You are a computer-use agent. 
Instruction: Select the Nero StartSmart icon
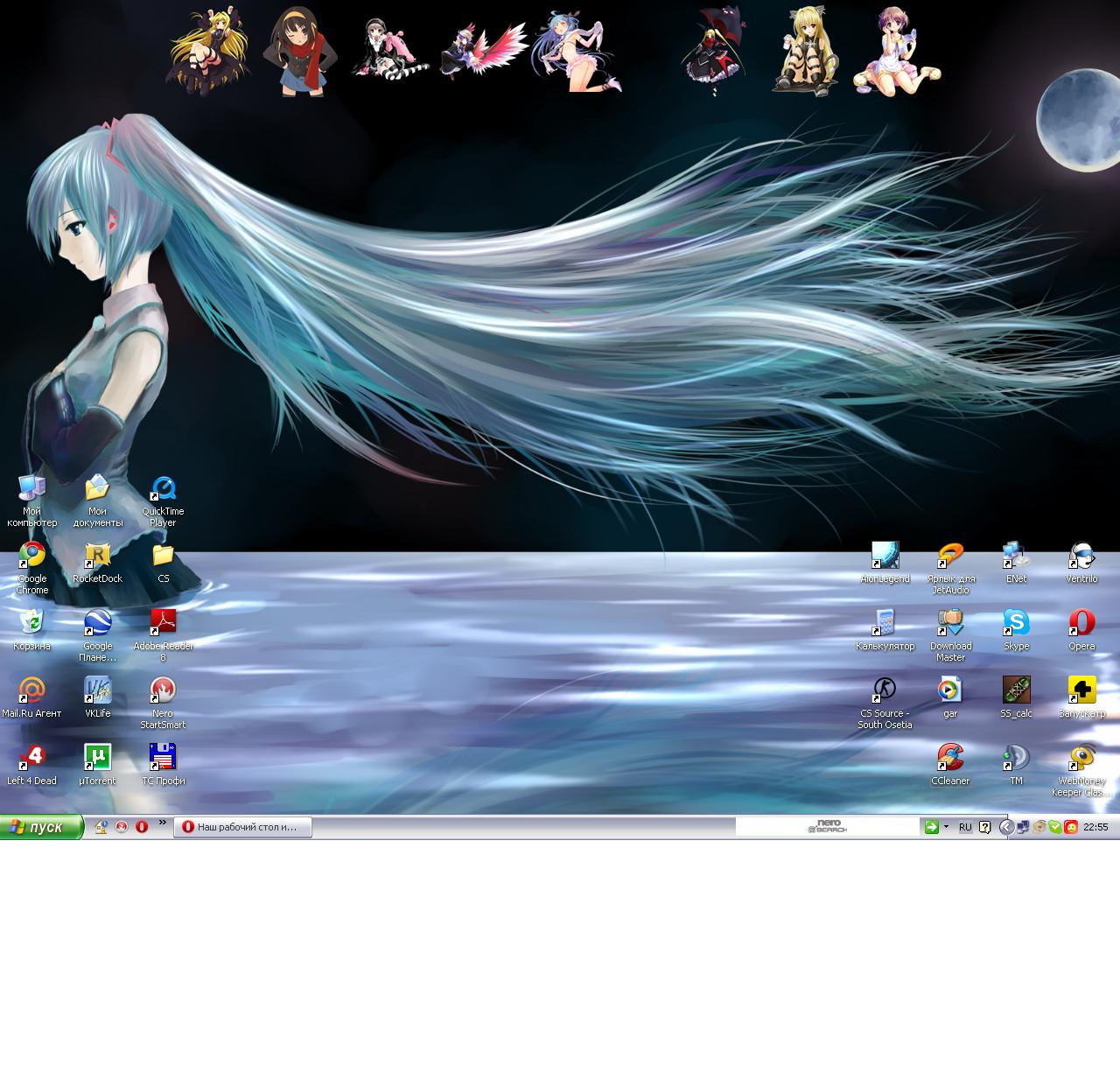tap(163, 690)
